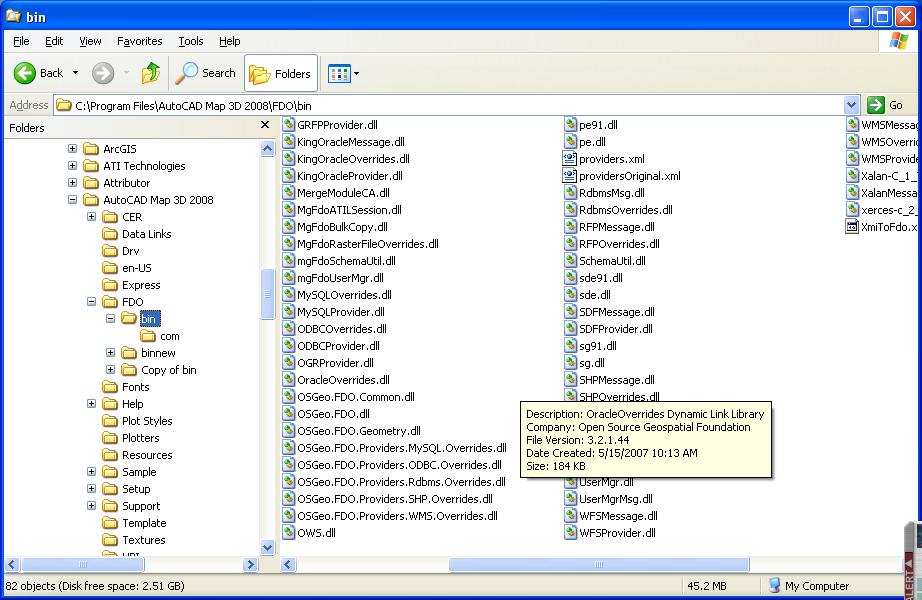922x600 pixels.
Task: Collapse the FDO folder node
Action: click(x=91, y=302)
